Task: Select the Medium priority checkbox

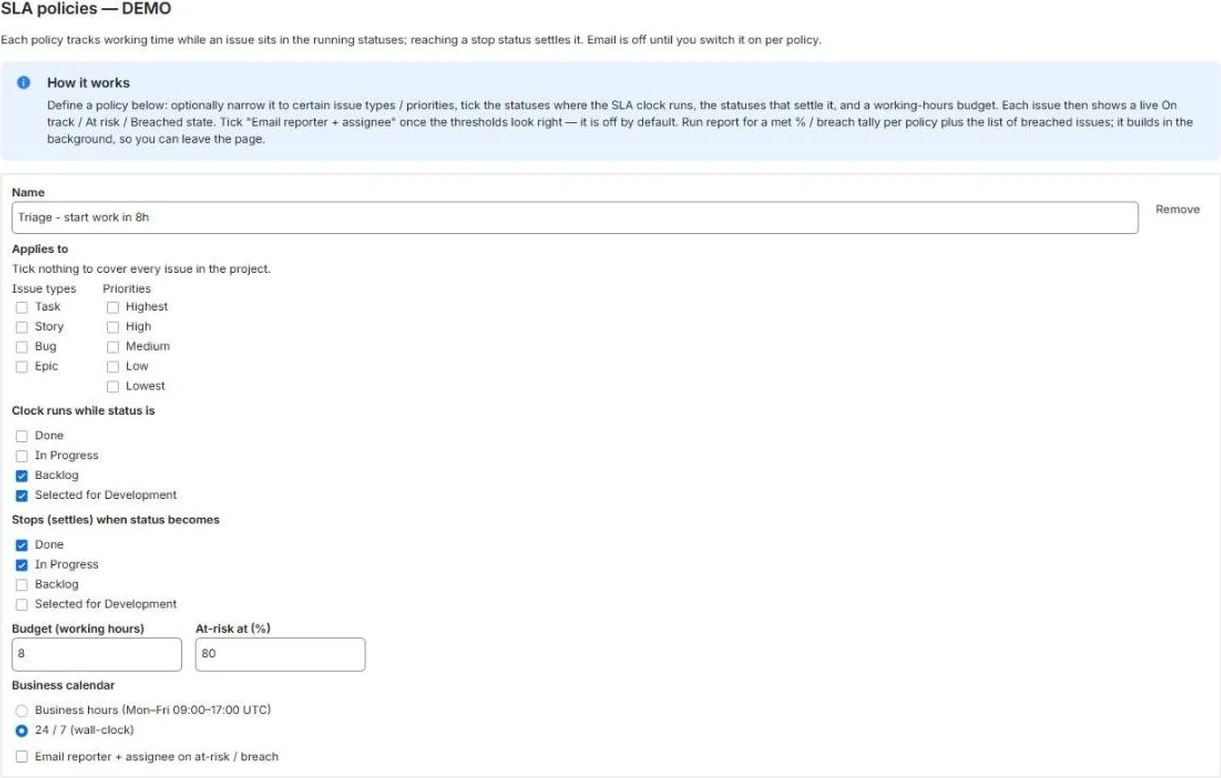Action: pyautogui.click(x=113, y=347)
